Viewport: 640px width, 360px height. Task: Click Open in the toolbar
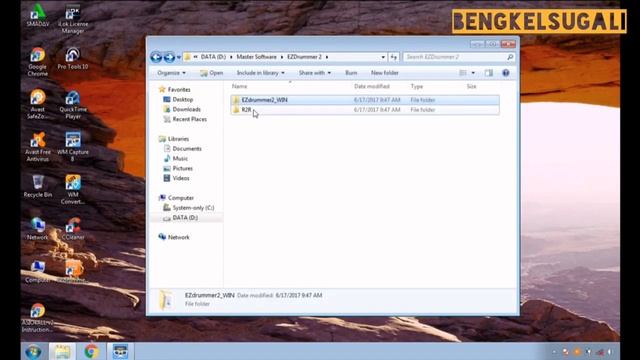click(x=211, y=73)
